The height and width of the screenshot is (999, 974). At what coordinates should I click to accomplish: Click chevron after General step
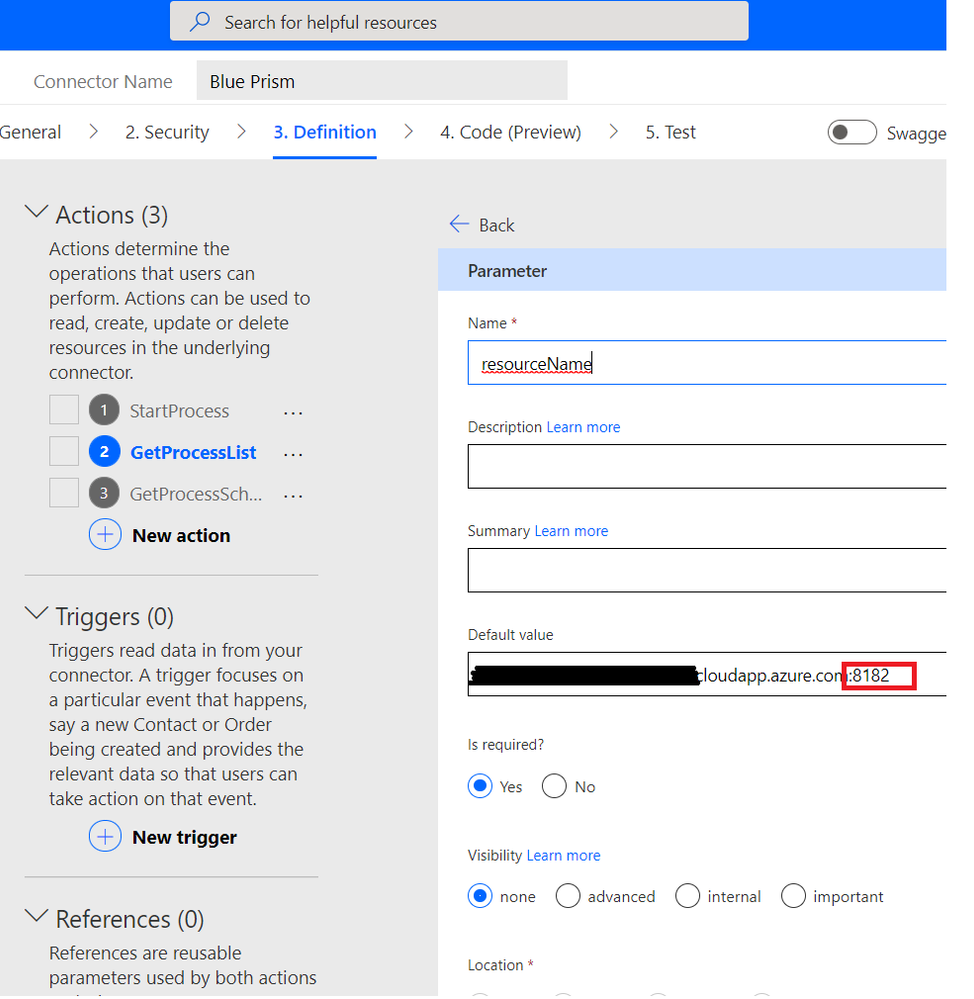click(x=94, y=131)
